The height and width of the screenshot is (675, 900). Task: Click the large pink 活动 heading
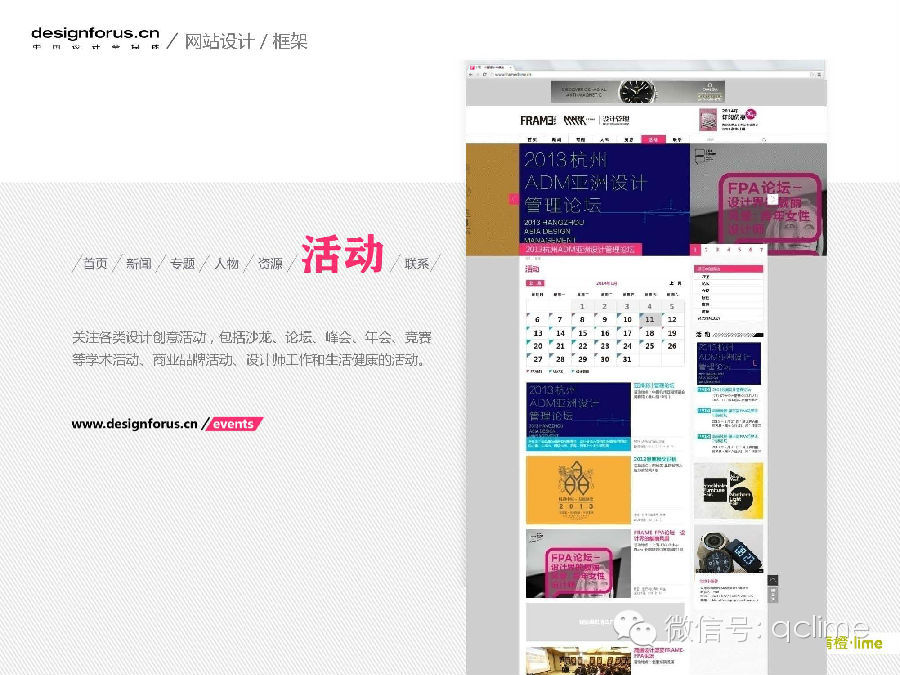coord(343,254)
